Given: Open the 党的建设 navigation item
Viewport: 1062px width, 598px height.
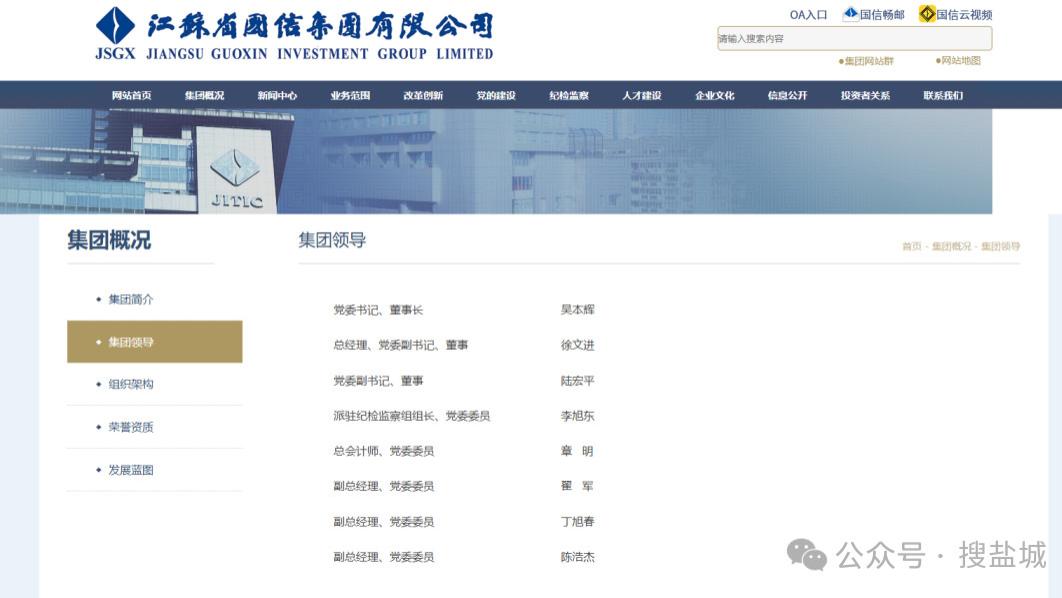Looking at the screenshot, I should pos(496,95).
